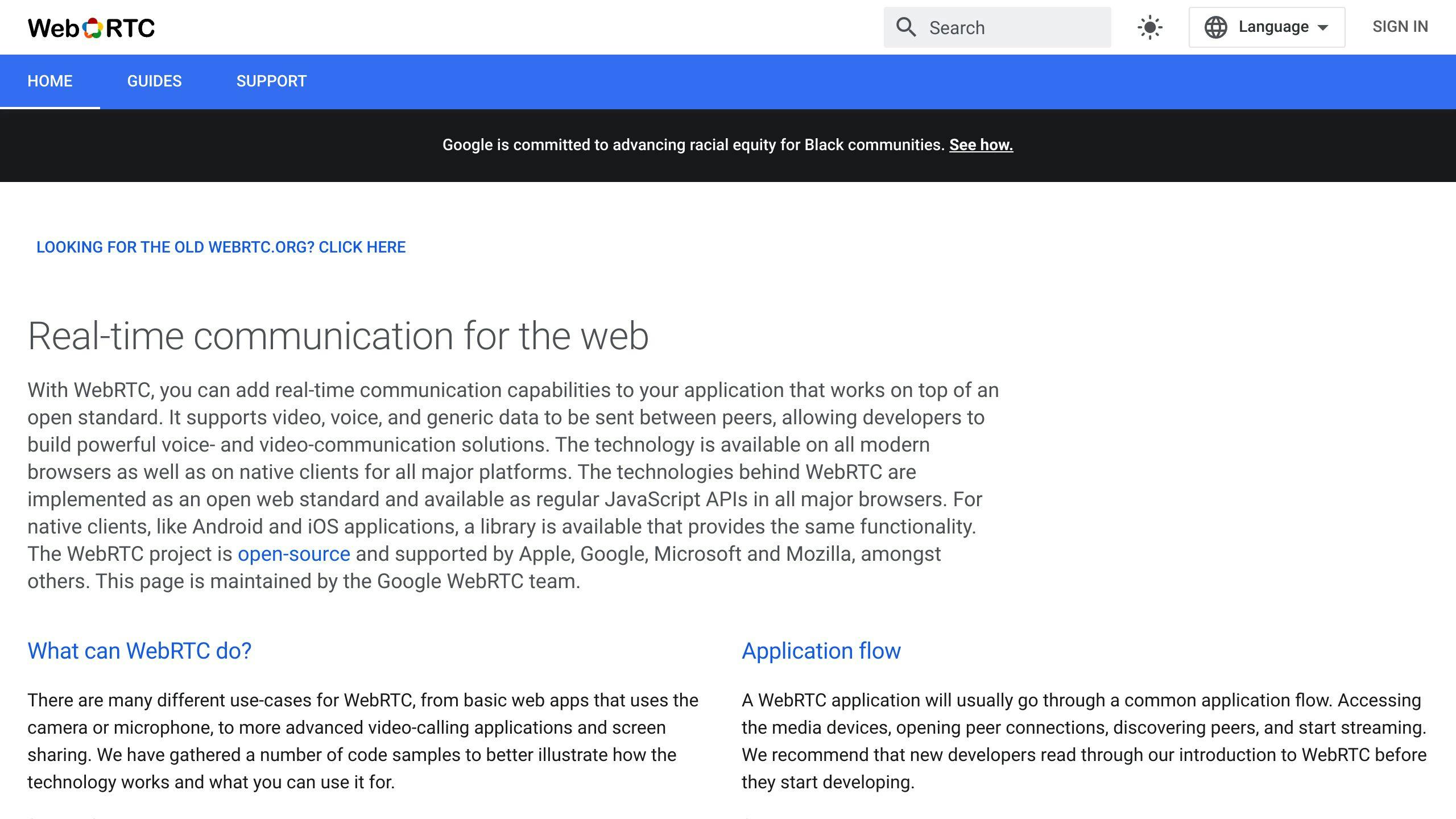
Task: Toggle the dark mode brightness icon
Action: click(x=1149, y=27)
